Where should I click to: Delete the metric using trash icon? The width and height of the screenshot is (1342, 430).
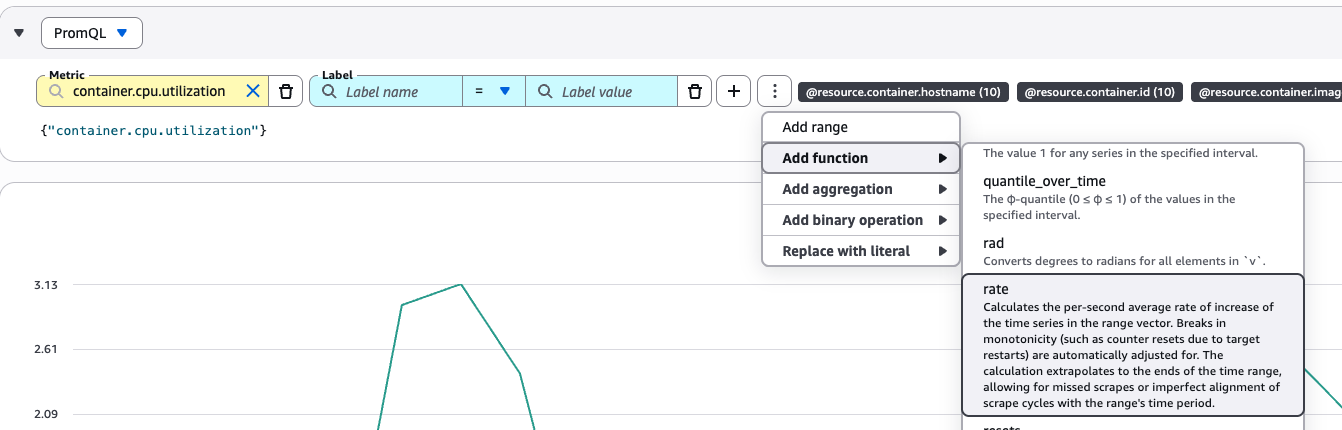pyautogui.click(x=285, y=91)
